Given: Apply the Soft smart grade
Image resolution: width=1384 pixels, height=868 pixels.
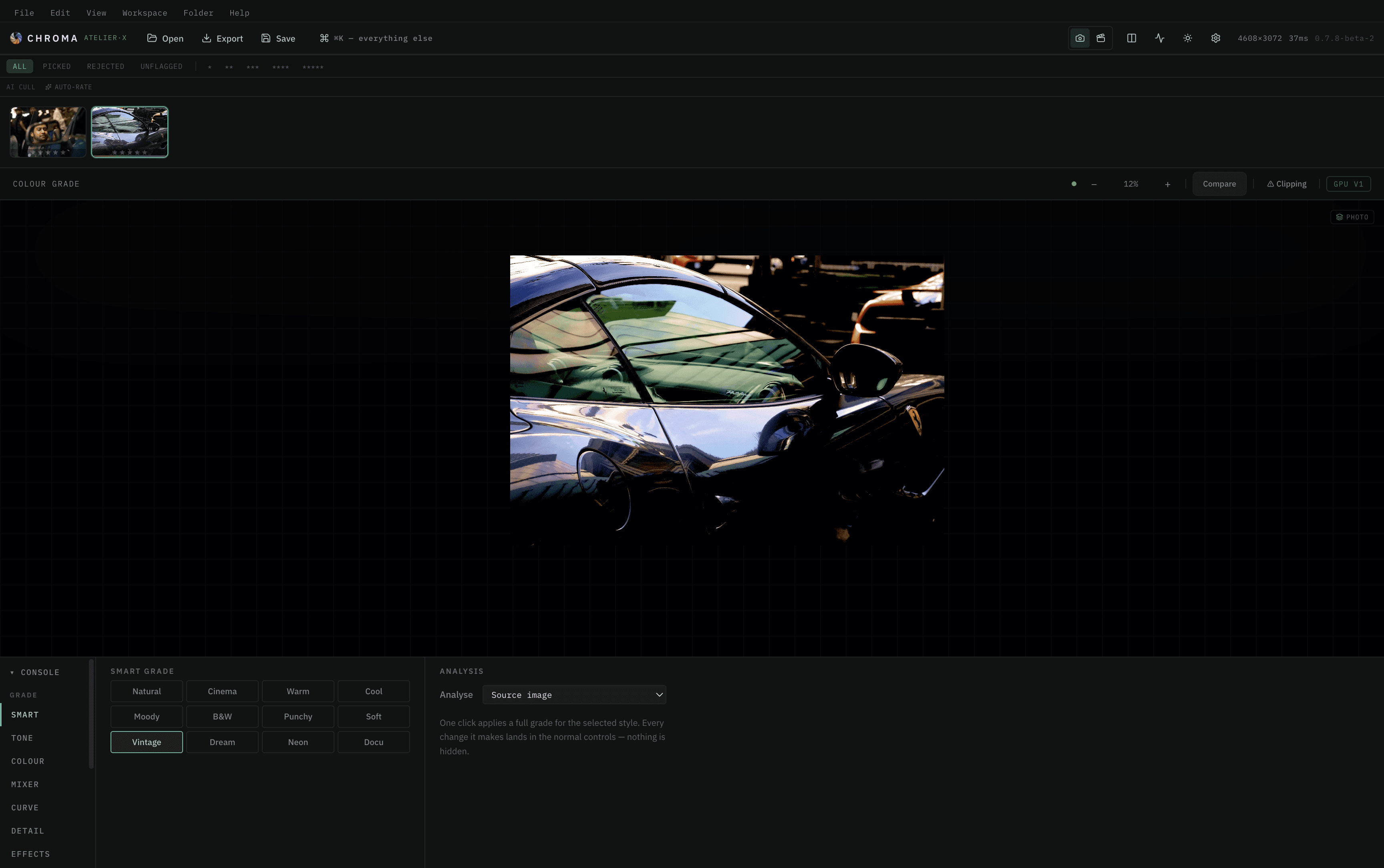Looking at the screenshot, I should [374, 716].
